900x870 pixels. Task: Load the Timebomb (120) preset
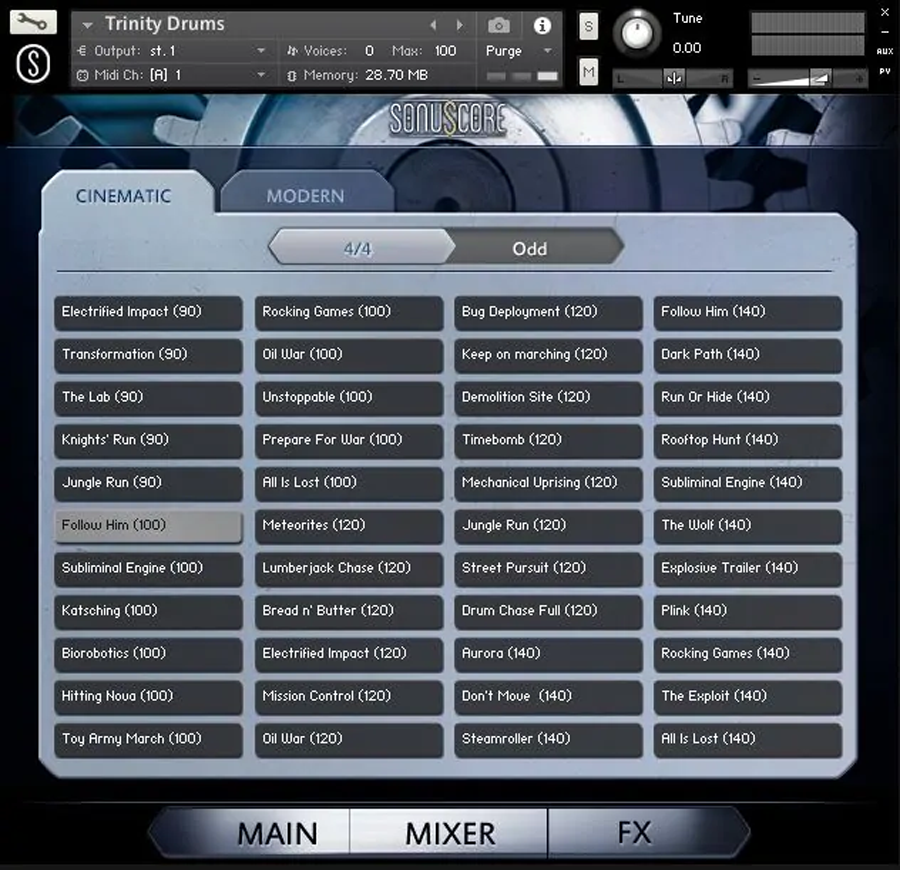548,440
